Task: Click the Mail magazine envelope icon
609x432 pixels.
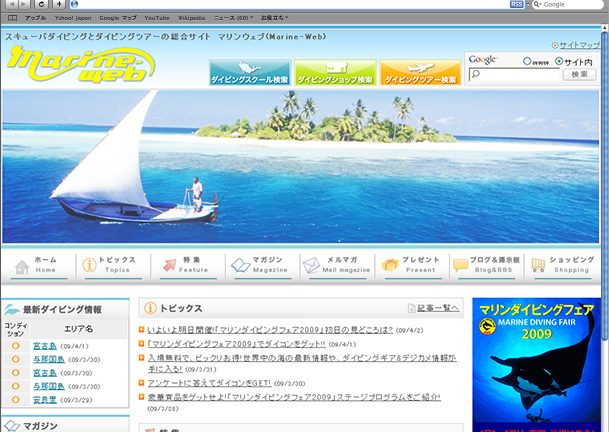Action: [x=313, y=265]
